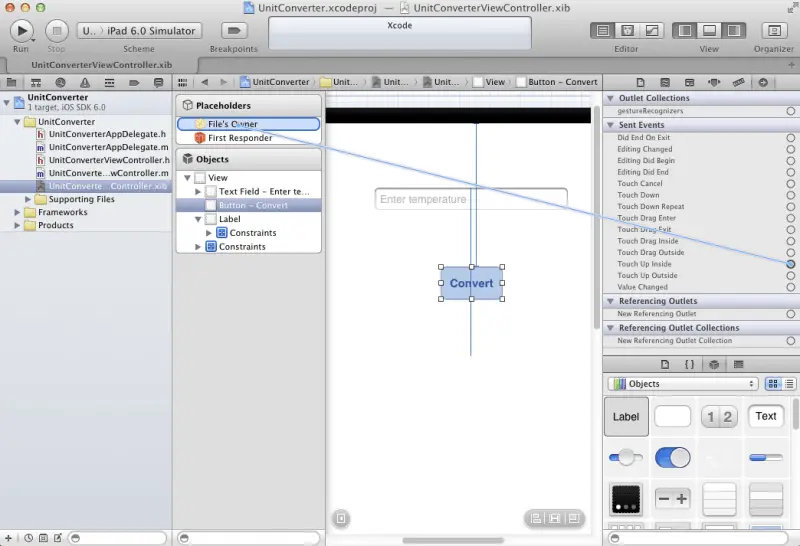
Task: Switch to the Assistant editor
Action: tap(628, 30)
